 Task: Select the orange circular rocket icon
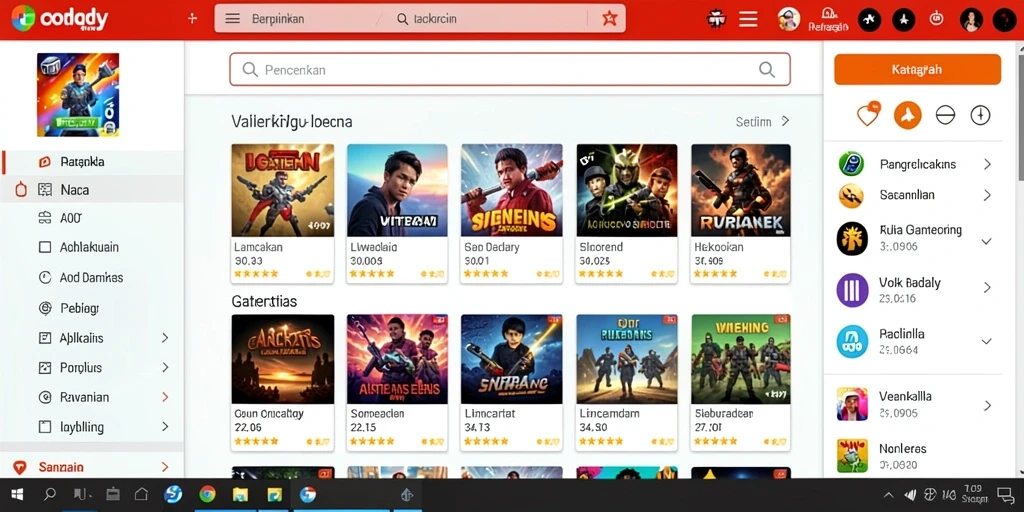[x=907, y=115]
